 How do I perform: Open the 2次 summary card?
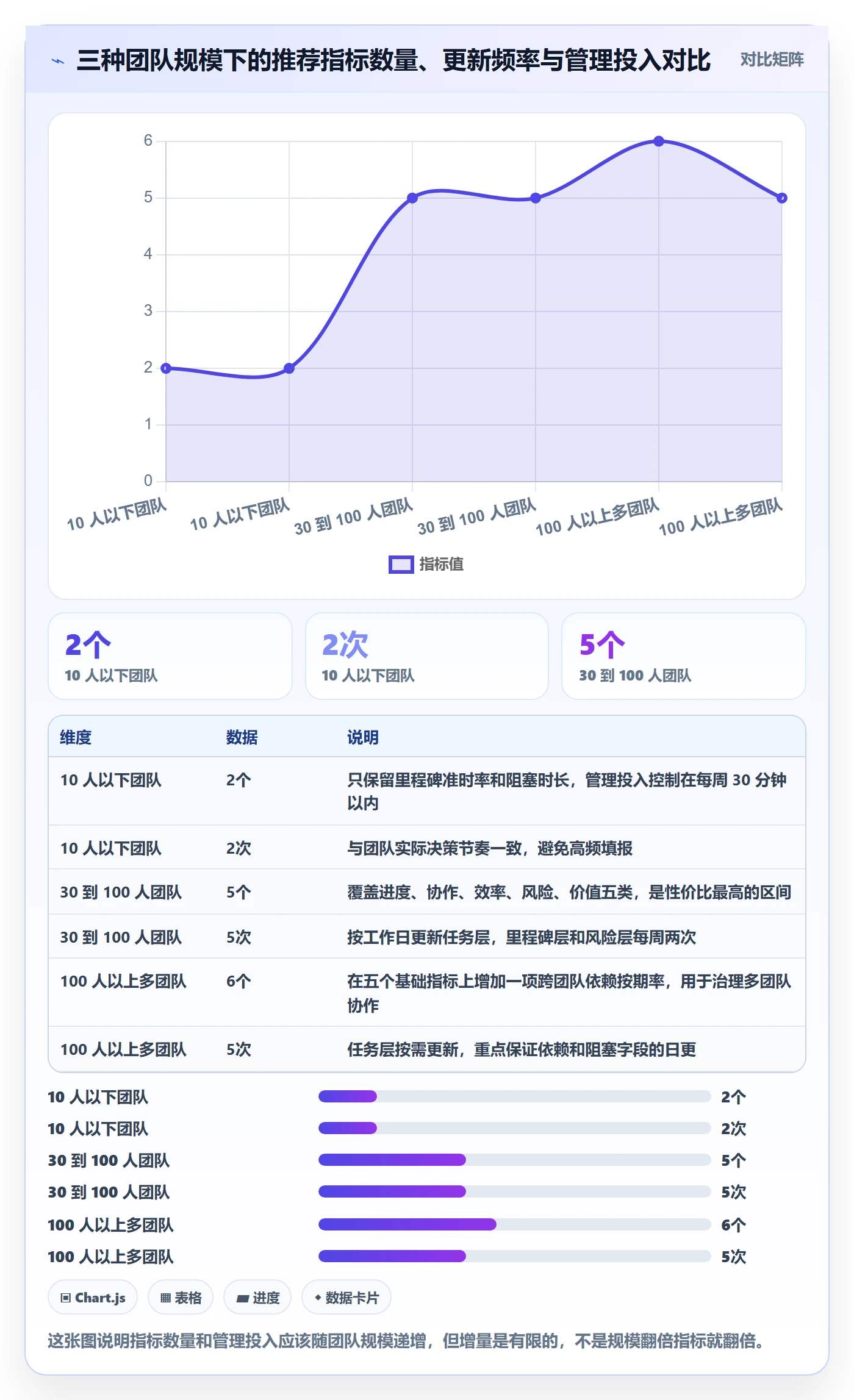pyautogui.click(x=427, y=656)
